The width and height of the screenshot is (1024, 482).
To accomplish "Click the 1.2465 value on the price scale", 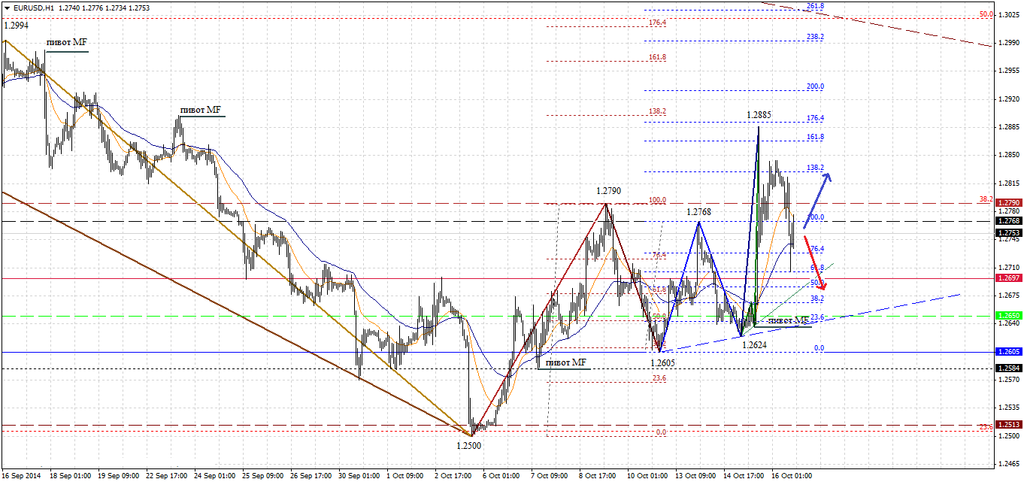I will click(x=1007, y=464).
